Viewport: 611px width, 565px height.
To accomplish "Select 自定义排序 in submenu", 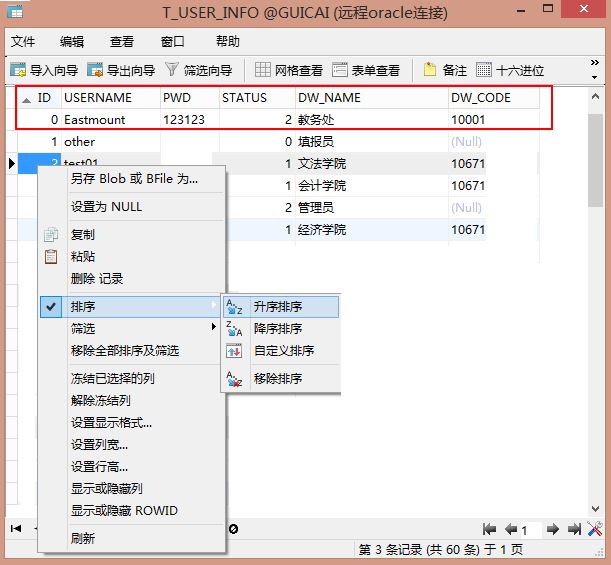I will [x=284, y=351].
